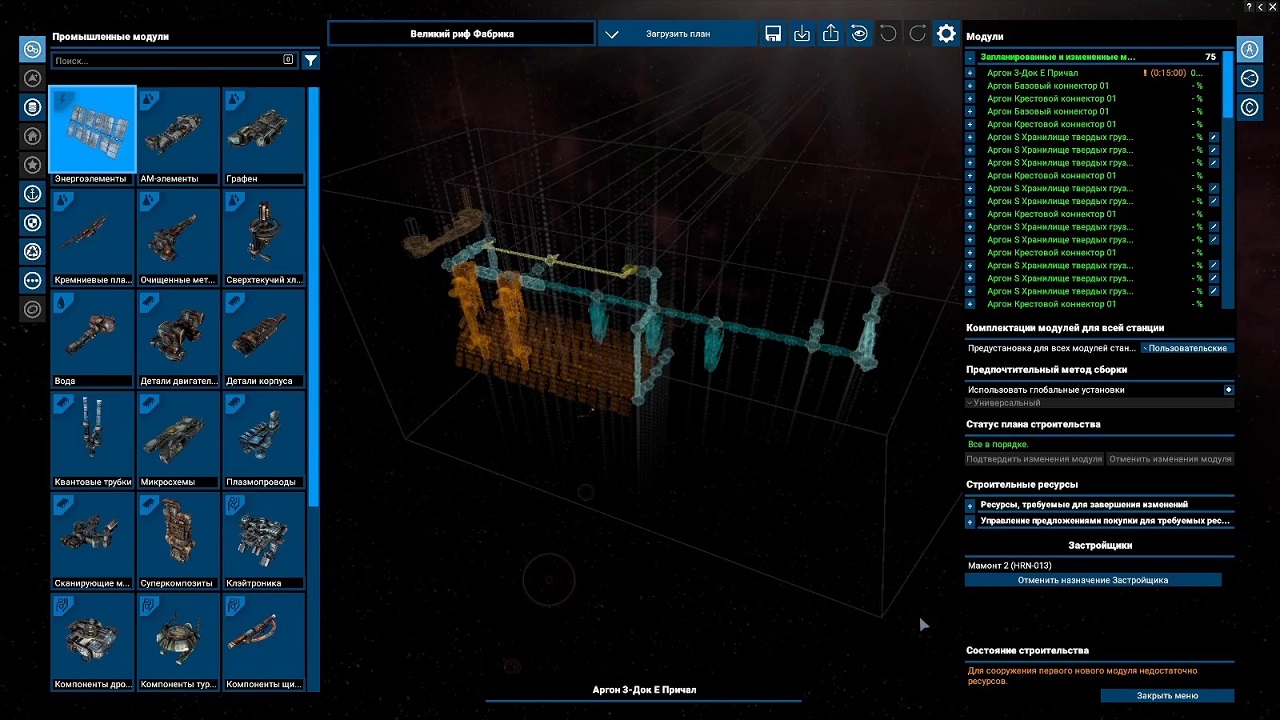This screenshot has height=720, width=1280.
Task: Select the Очищенные металлы module tile
Action: (178, 237)
